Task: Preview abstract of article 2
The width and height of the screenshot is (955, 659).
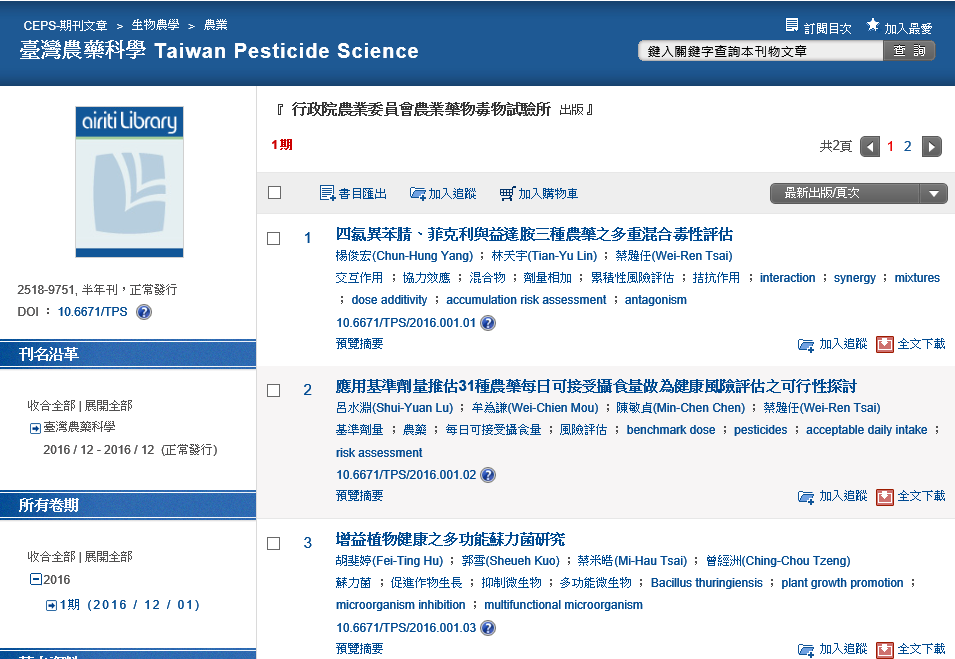Action: coord(359,496)
